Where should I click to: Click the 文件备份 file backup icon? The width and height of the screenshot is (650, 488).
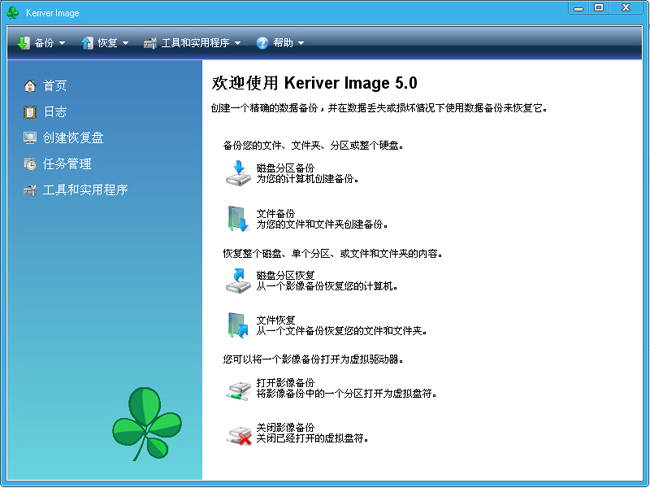click(238, 219)
